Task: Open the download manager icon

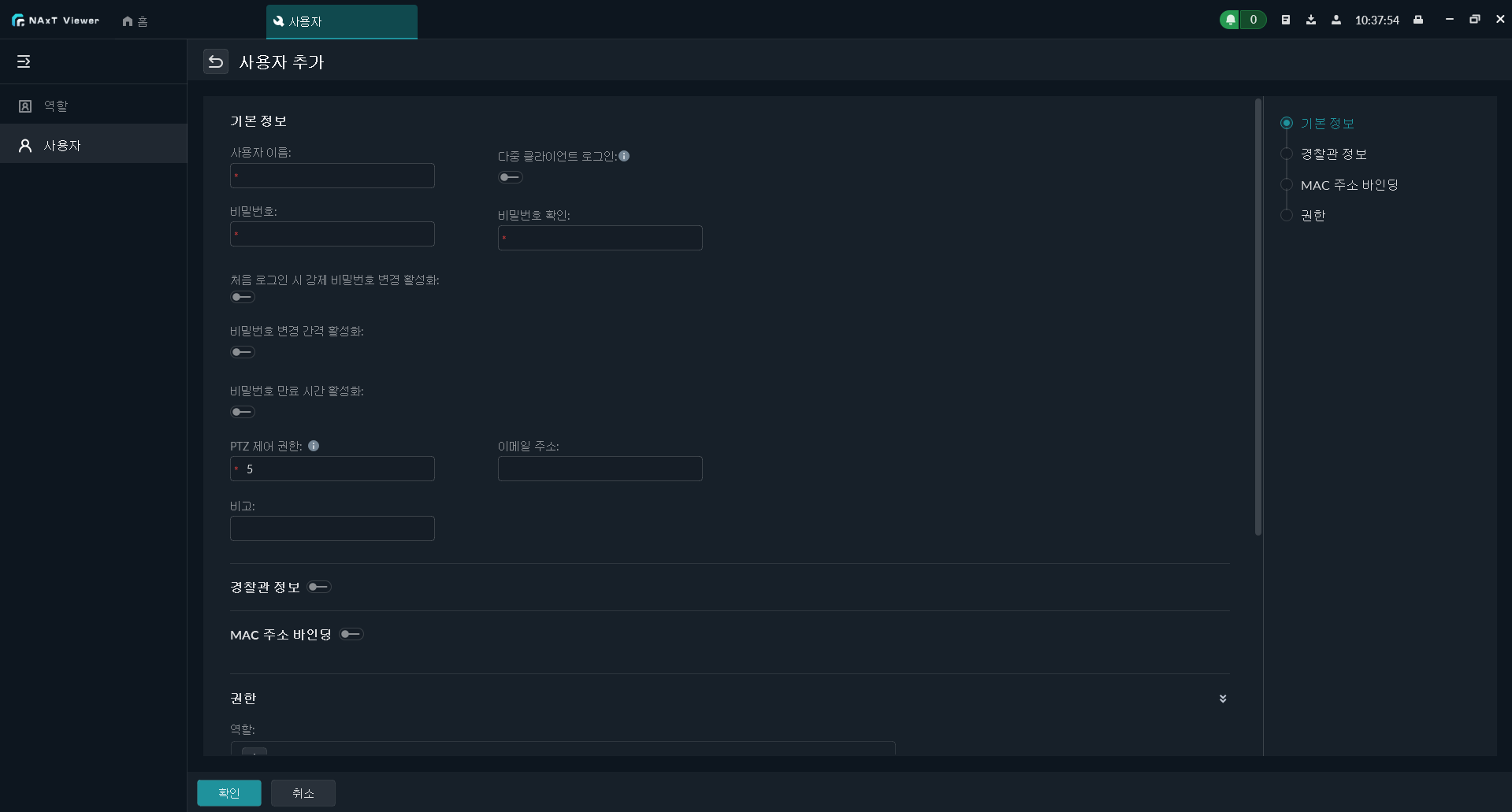Action: pos(1310,20)
